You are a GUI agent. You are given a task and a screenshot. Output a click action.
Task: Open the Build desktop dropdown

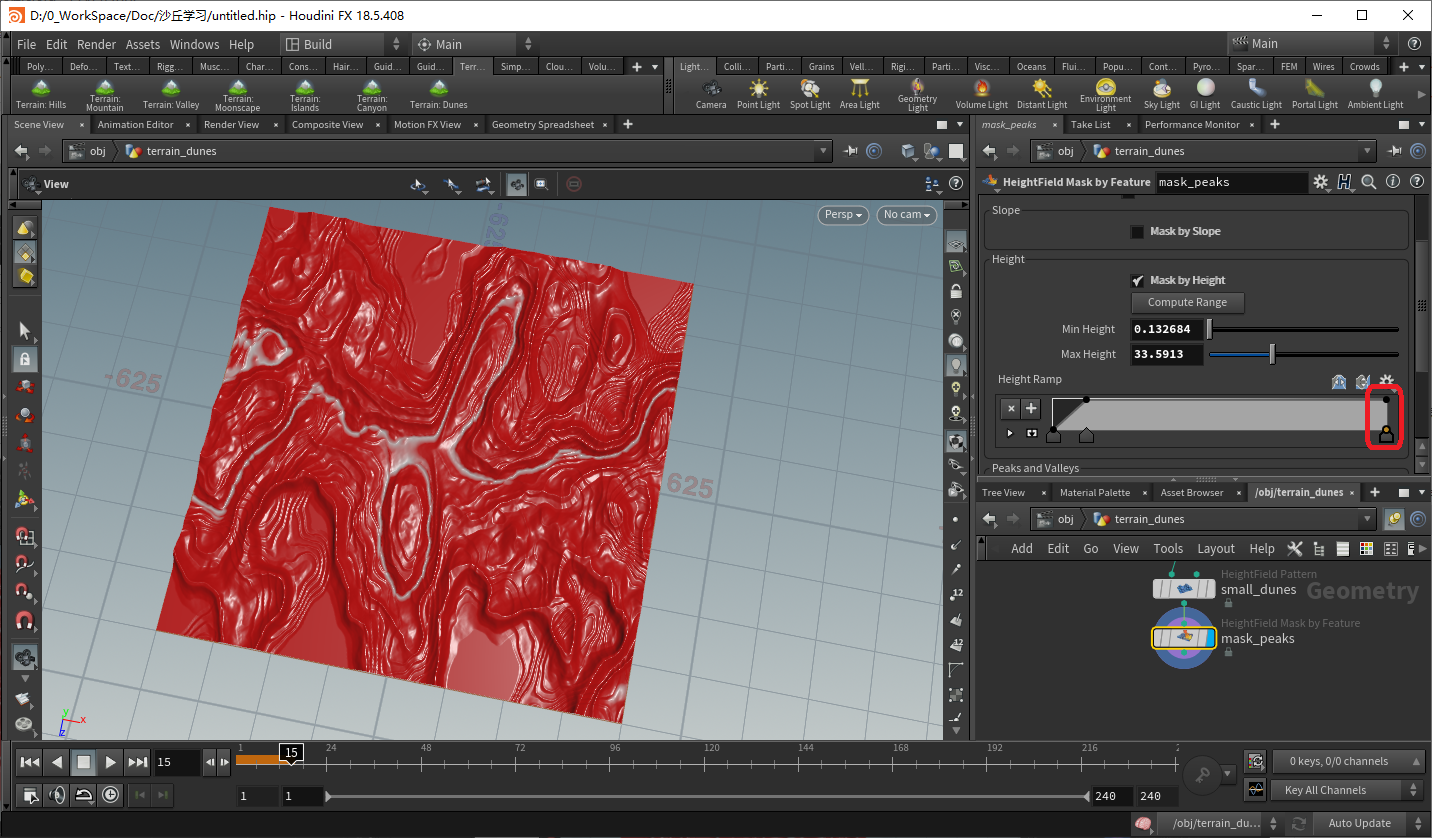click(342, 44)
